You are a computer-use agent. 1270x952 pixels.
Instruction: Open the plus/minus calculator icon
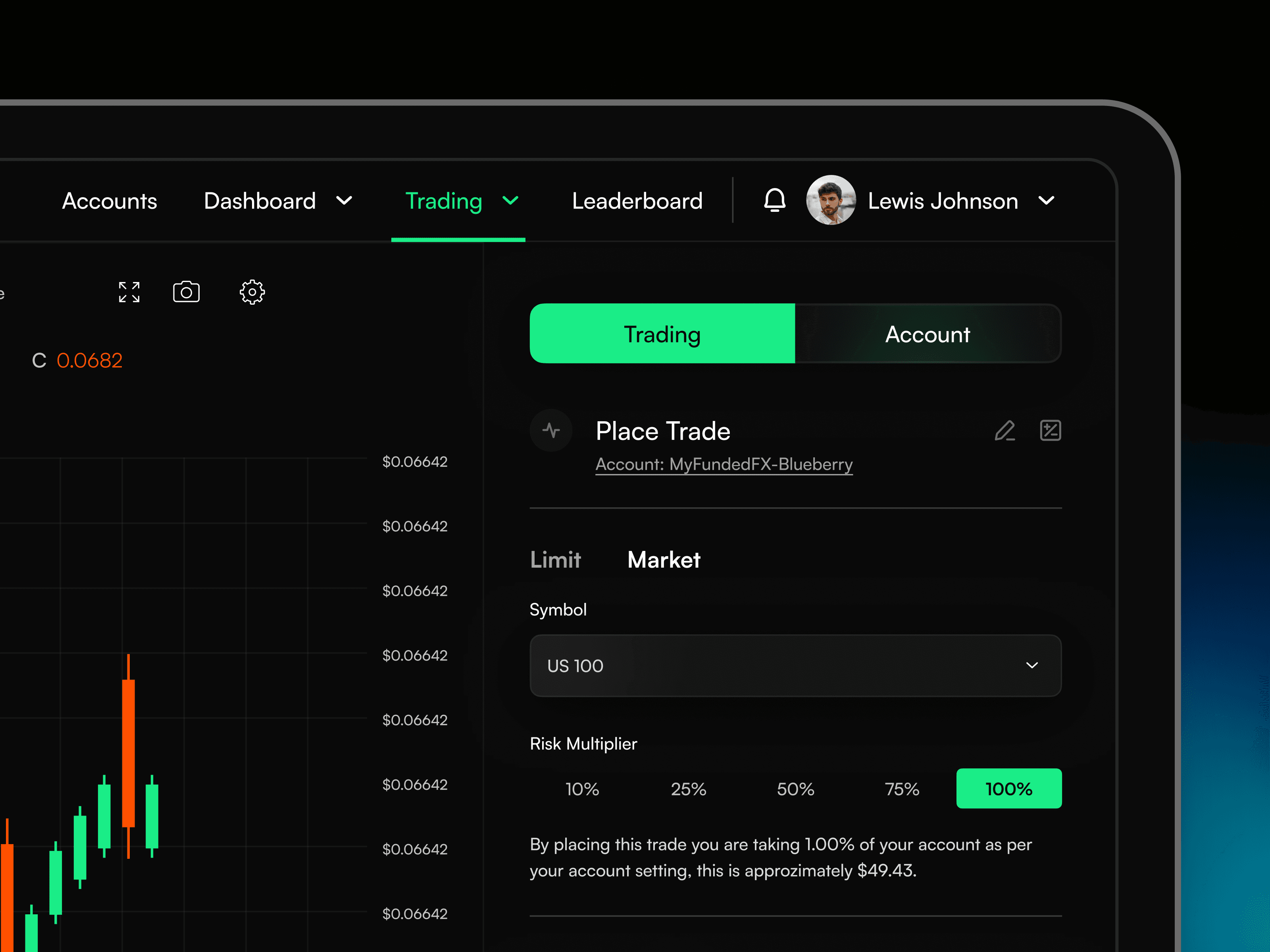point(1050,430)
